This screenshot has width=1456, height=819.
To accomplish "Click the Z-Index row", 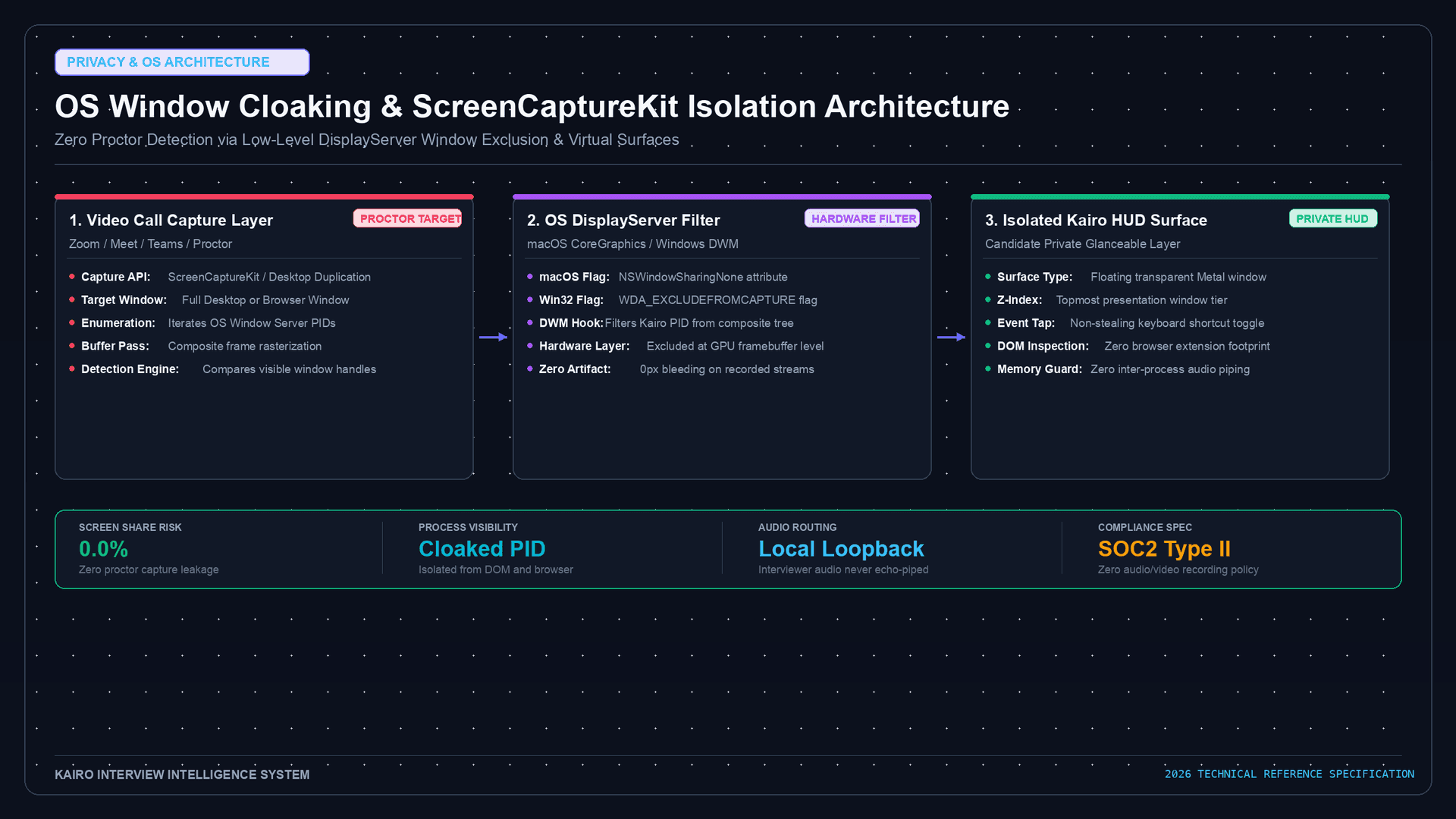I will point(1106,300).
